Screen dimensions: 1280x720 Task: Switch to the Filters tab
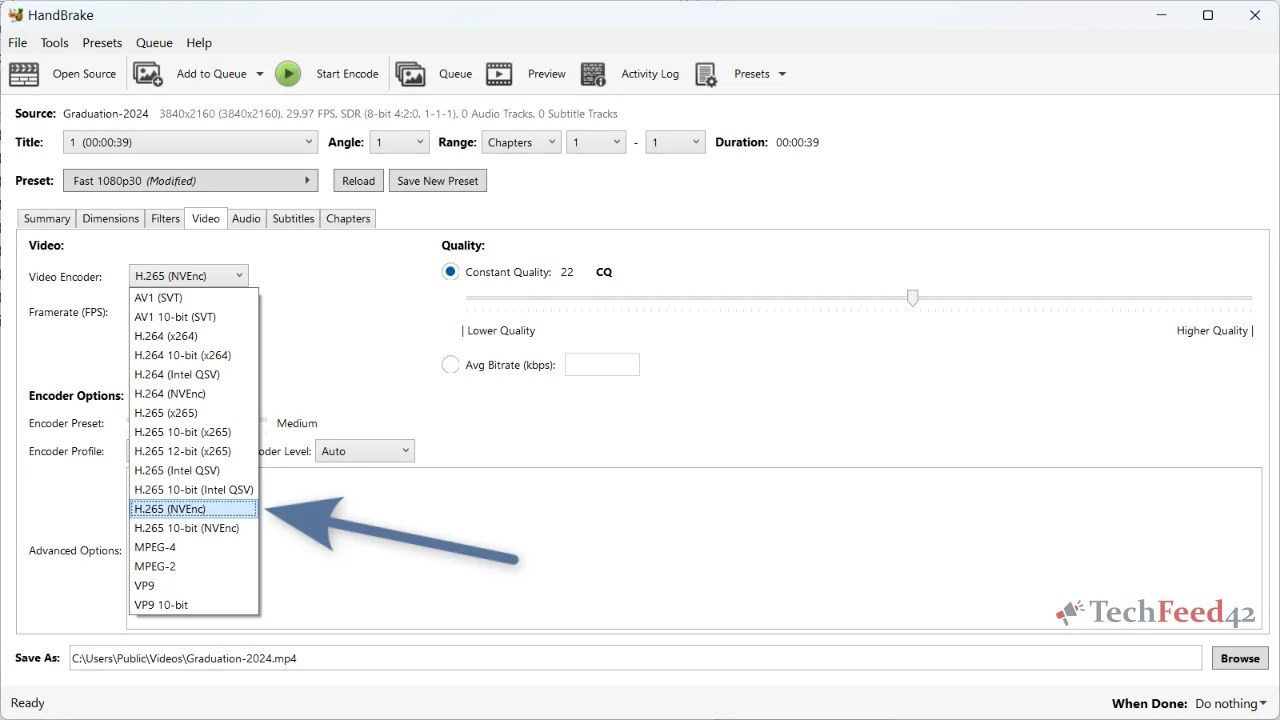(x=166, y=219)
